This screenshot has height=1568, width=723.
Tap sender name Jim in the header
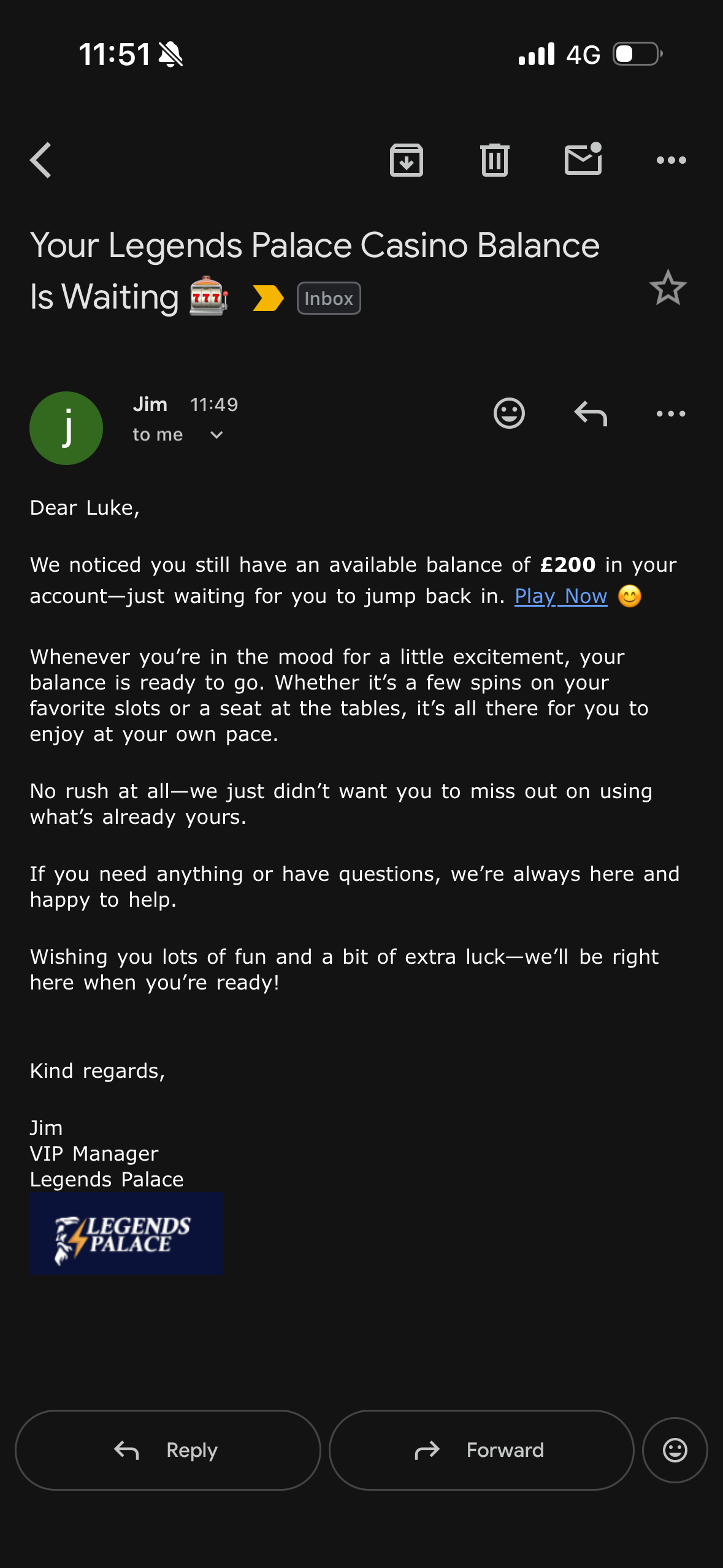(x=150, y=404)
